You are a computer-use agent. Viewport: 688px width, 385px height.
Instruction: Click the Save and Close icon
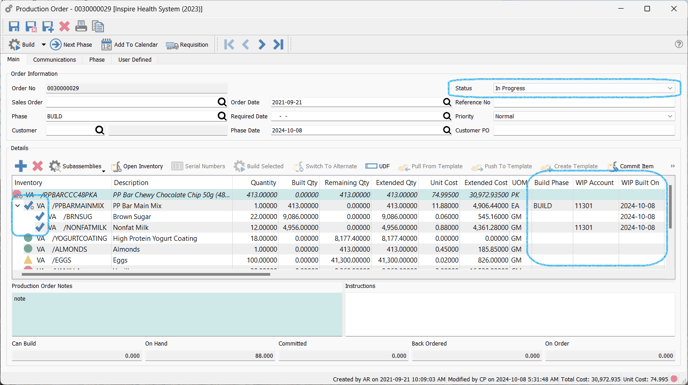point(31,27)
